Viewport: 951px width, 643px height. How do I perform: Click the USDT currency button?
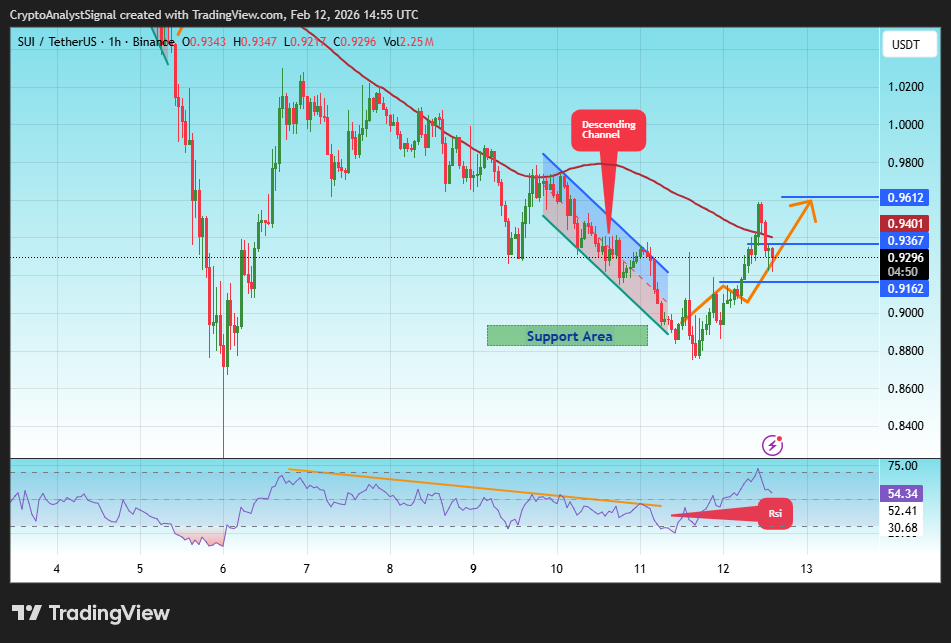coord(909,45)
